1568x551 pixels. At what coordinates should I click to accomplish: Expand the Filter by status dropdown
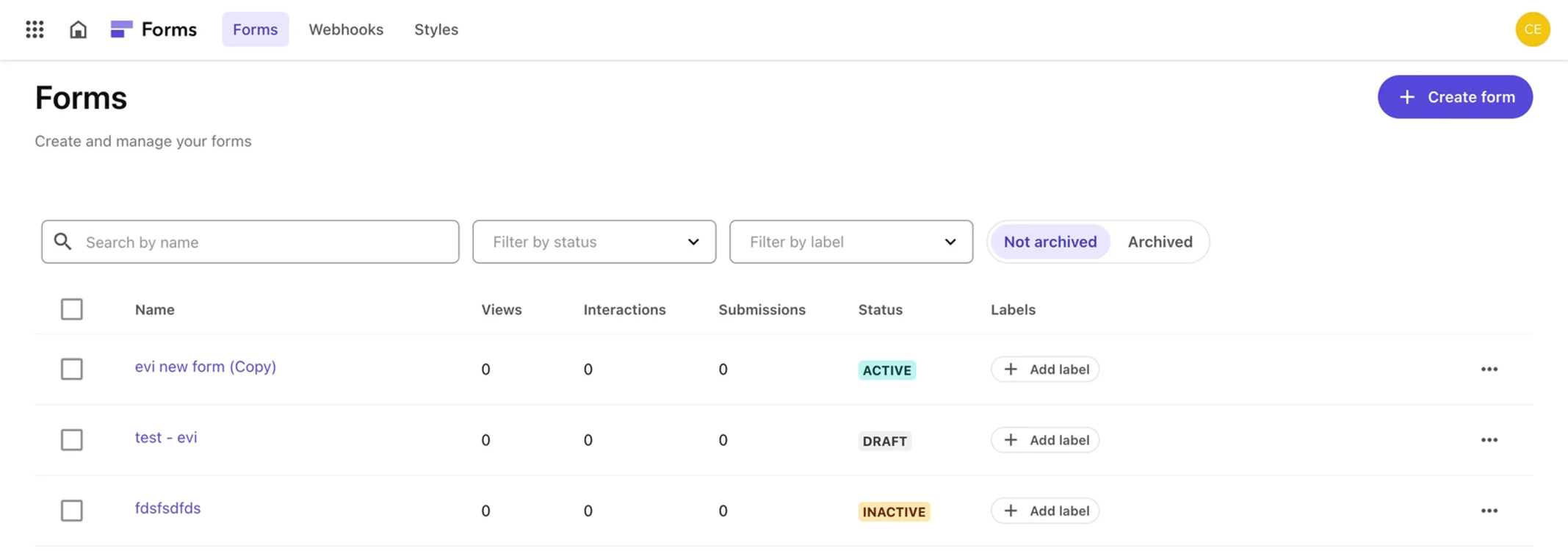(594, 242)
